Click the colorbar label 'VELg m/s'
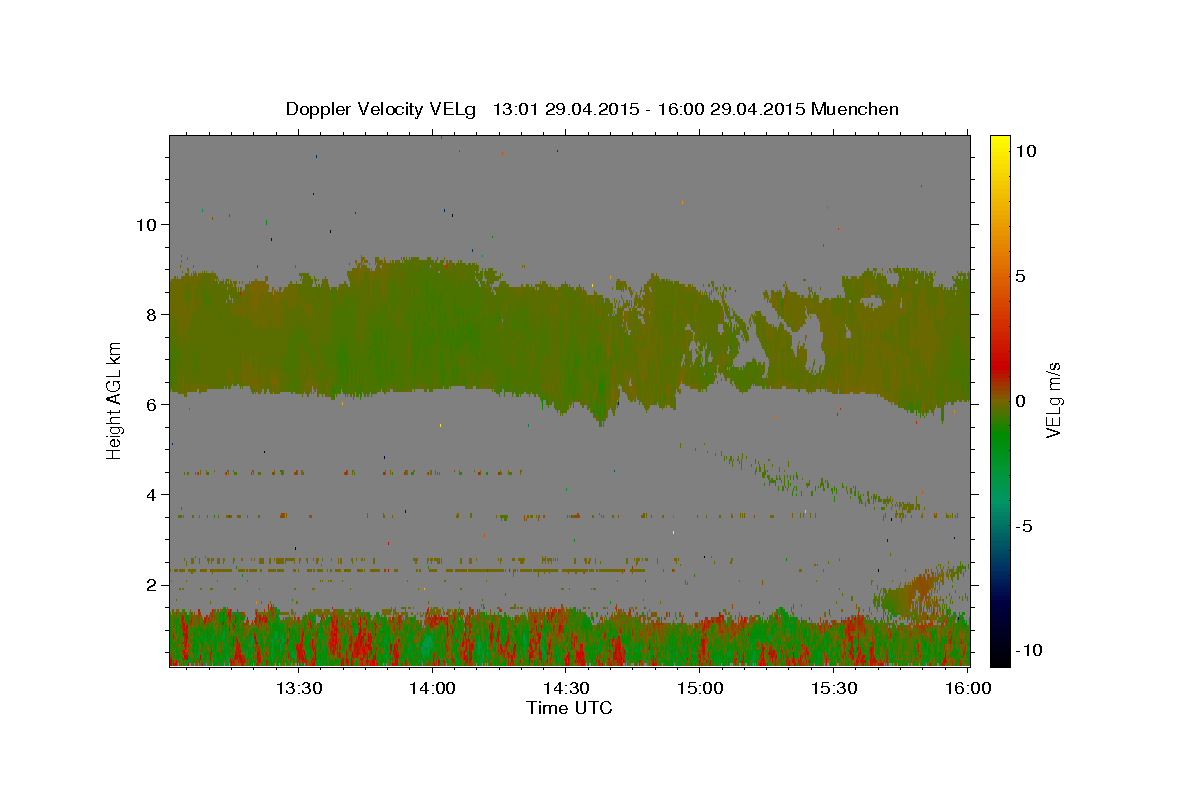The height and width of the screenshot is (800, 1200). point(1053,400)
